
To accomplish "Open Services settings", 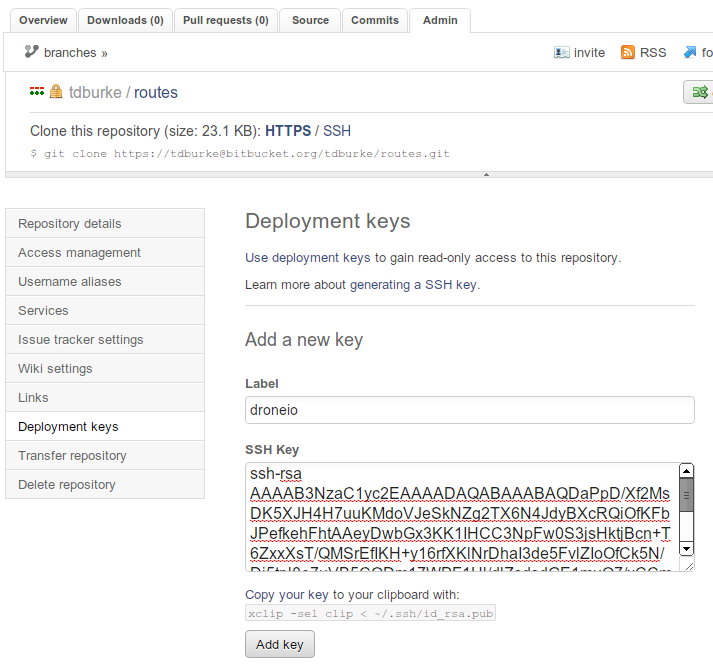I will tap(105, 311).
